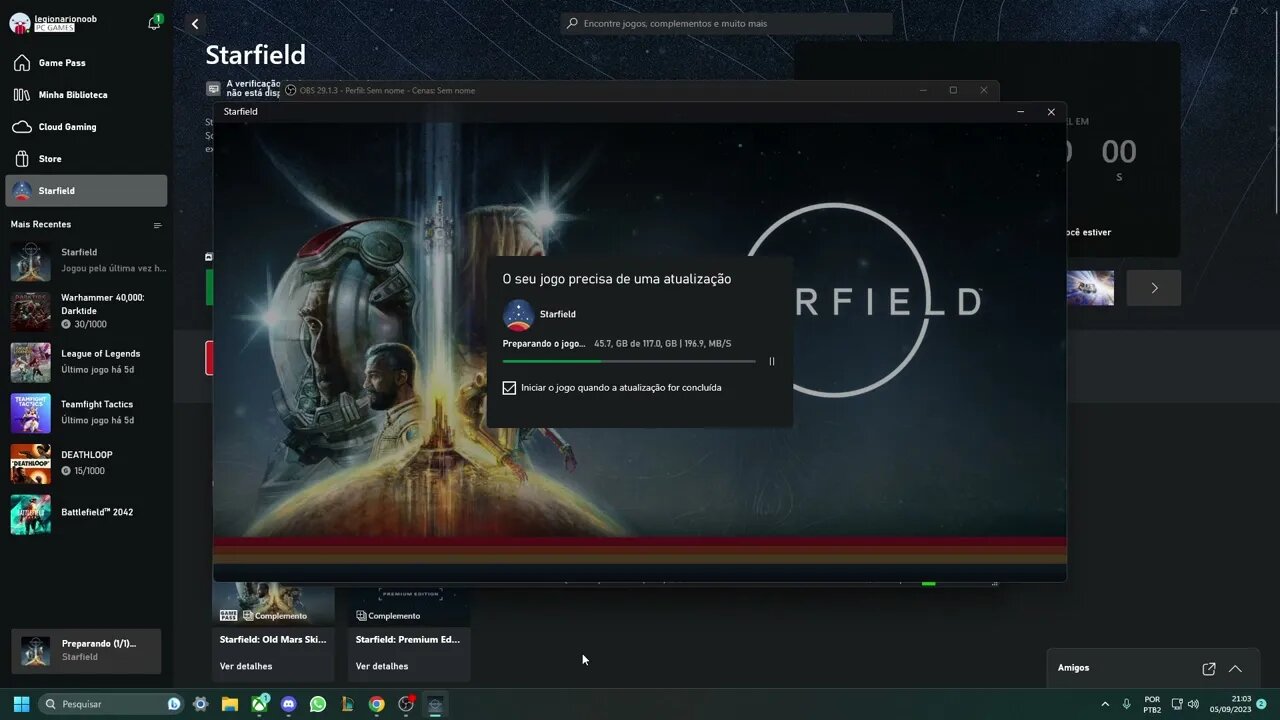The image size is (1280, 720).
Task: Open Minha Biblioteca in the sidebar
Action: coord(86,95)
